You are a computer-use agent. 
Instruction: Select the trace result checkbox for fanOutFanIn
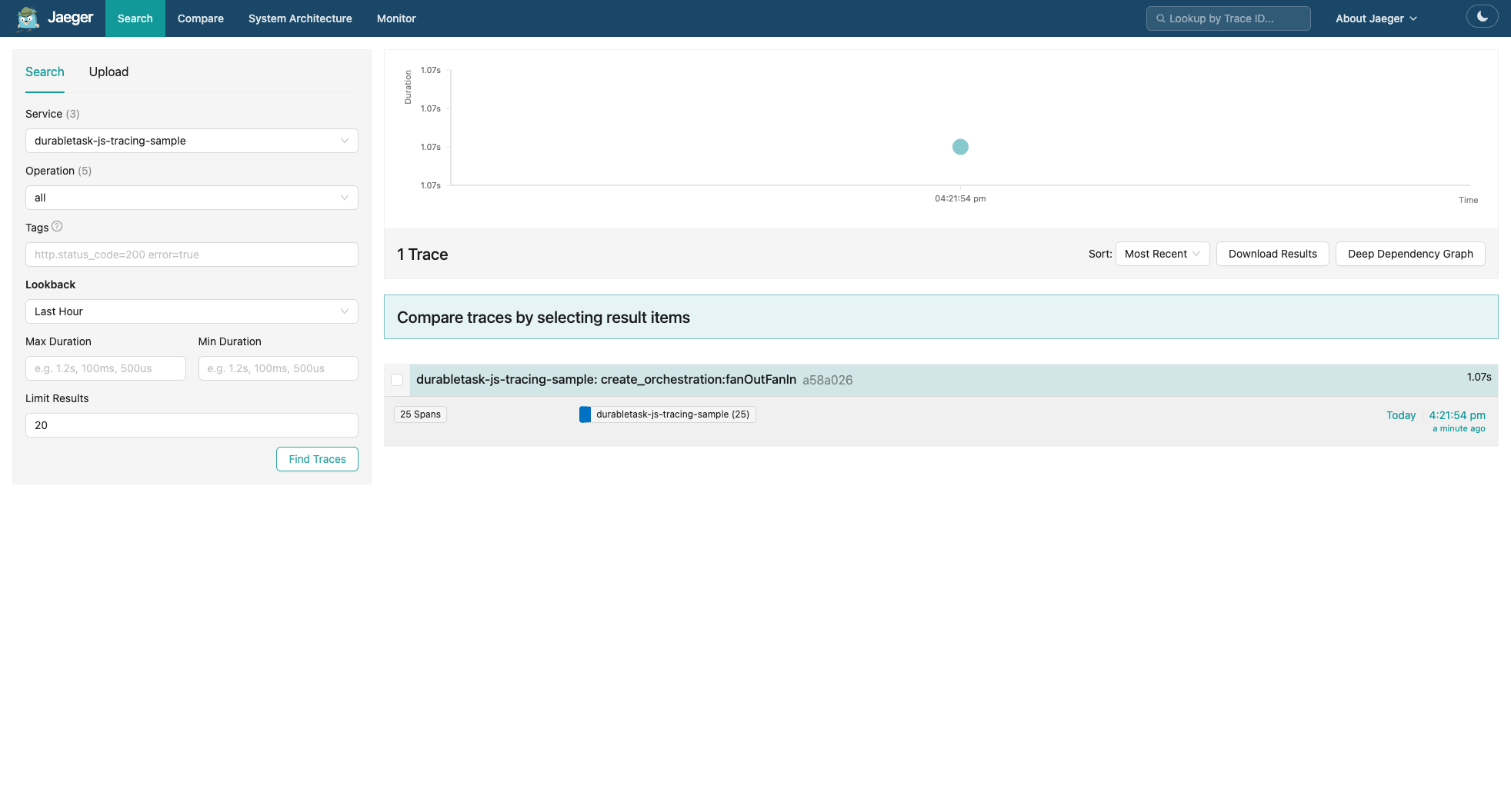tap(397, 380)
